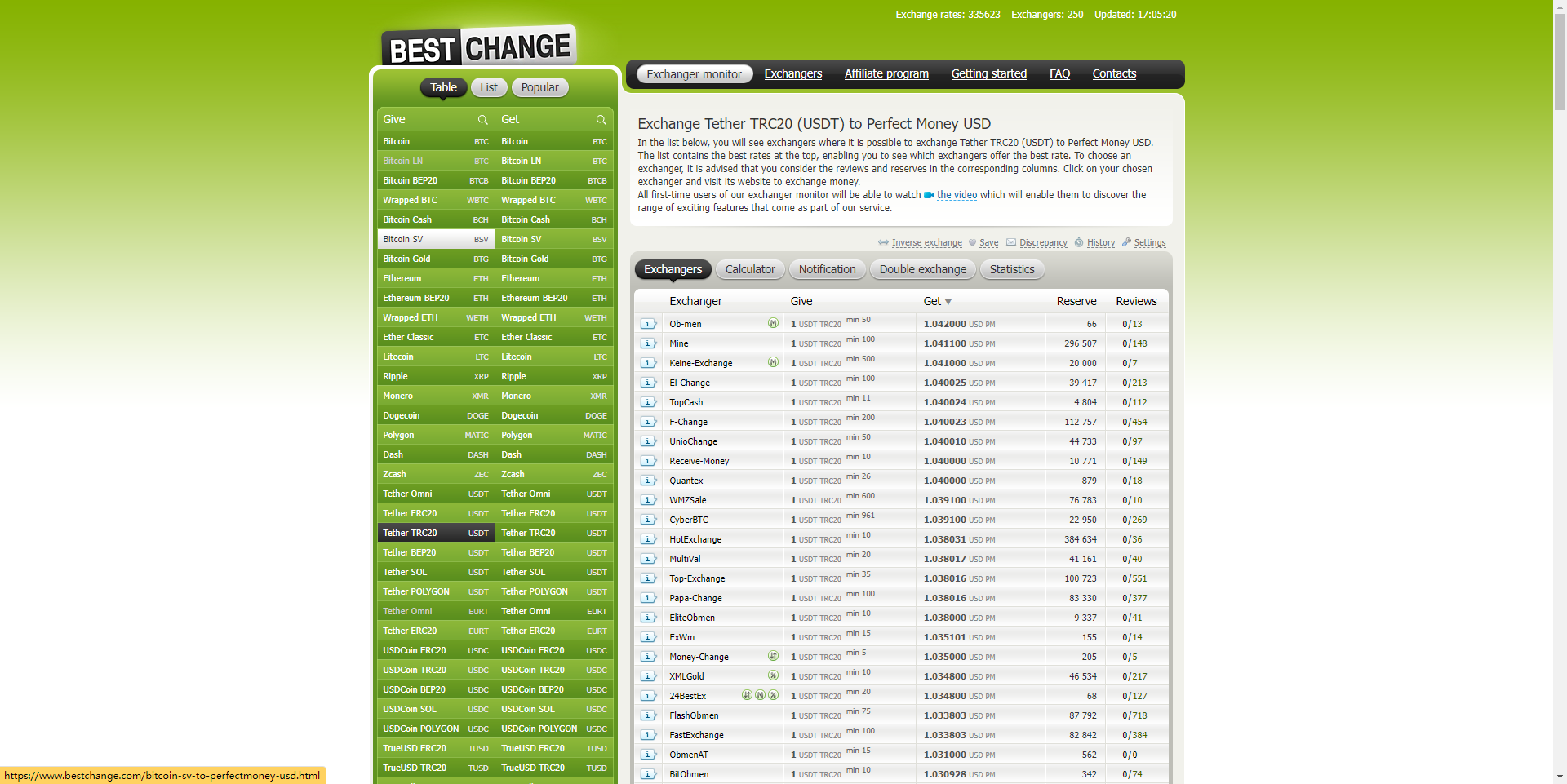Click the Inverse exchange link
1567x784 pixels.
tap(926, 243)
